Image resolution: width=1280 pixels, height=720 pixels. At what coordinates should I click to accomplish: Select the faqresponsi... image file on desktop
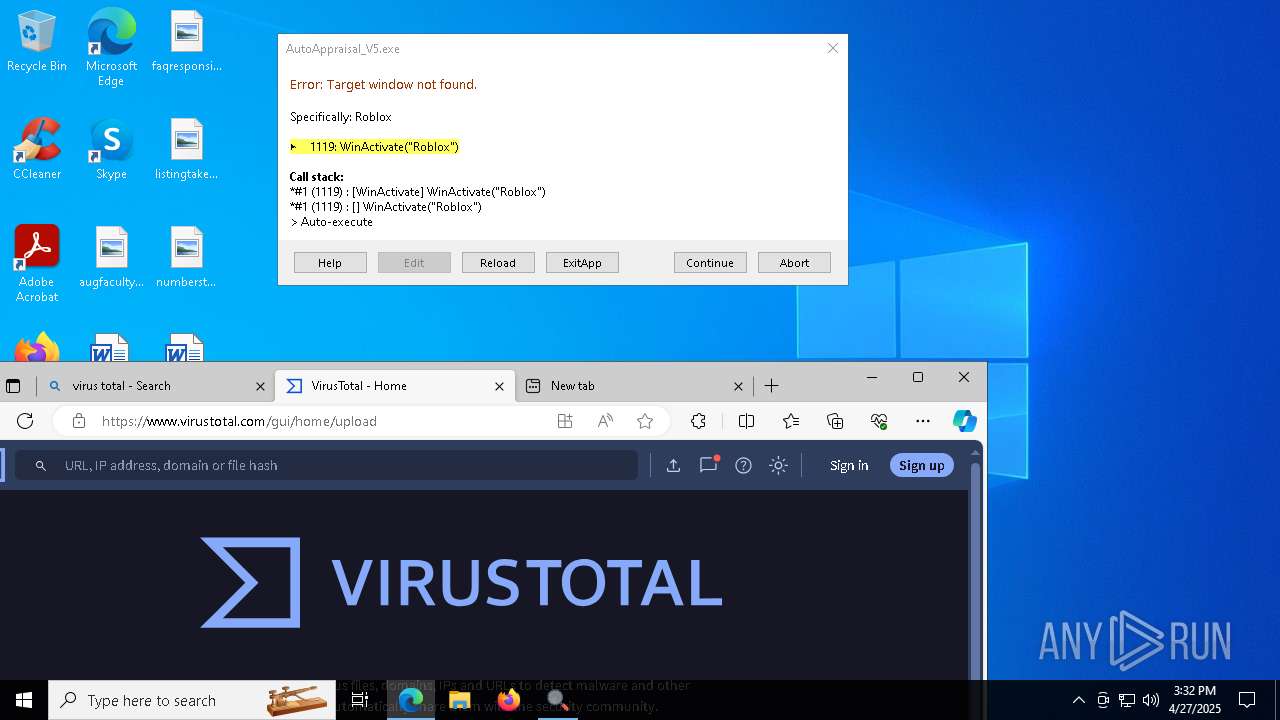pyautogui.click(x=187, y=42)
